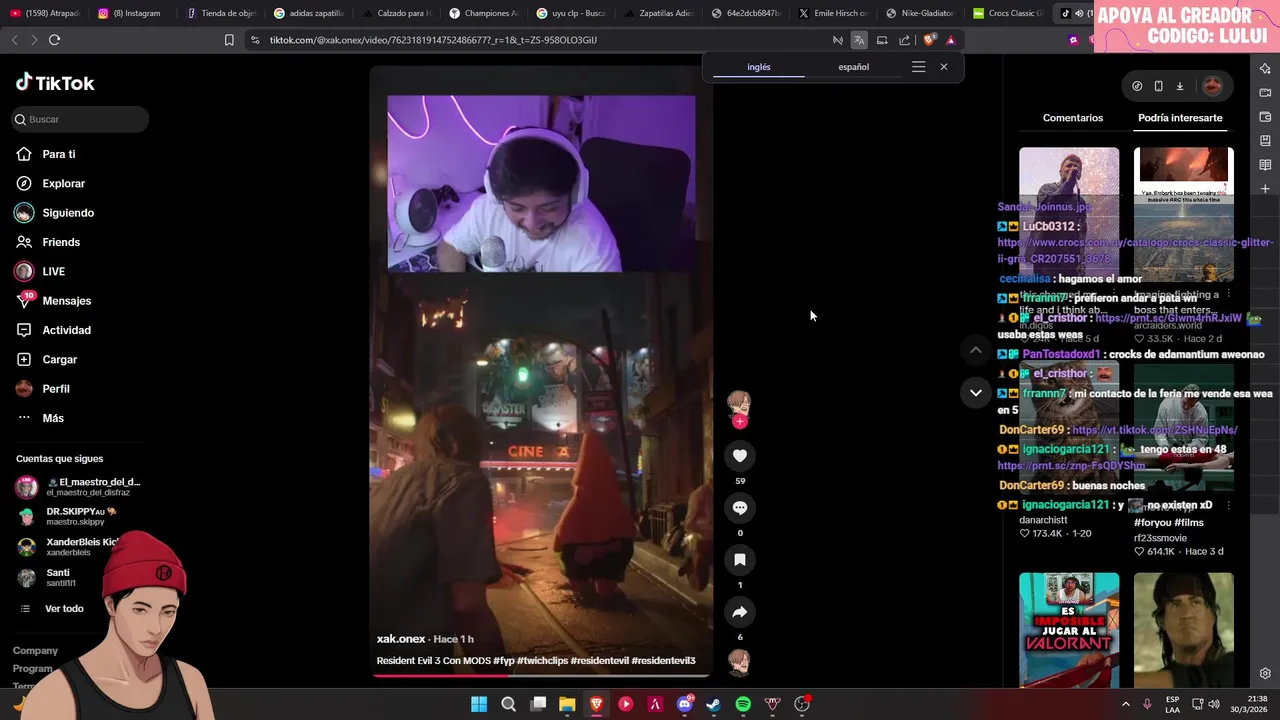
Task: Open the Windows Start menu
Action: (x=479, y=704)
